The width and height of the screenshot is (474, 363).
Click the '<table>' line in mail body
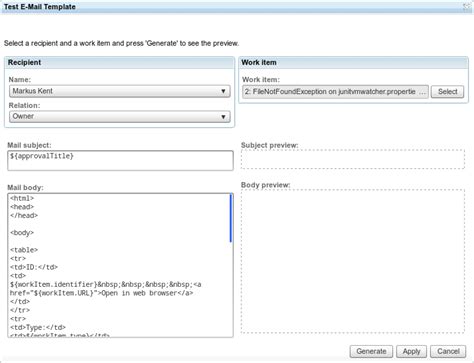pos(24,250)
